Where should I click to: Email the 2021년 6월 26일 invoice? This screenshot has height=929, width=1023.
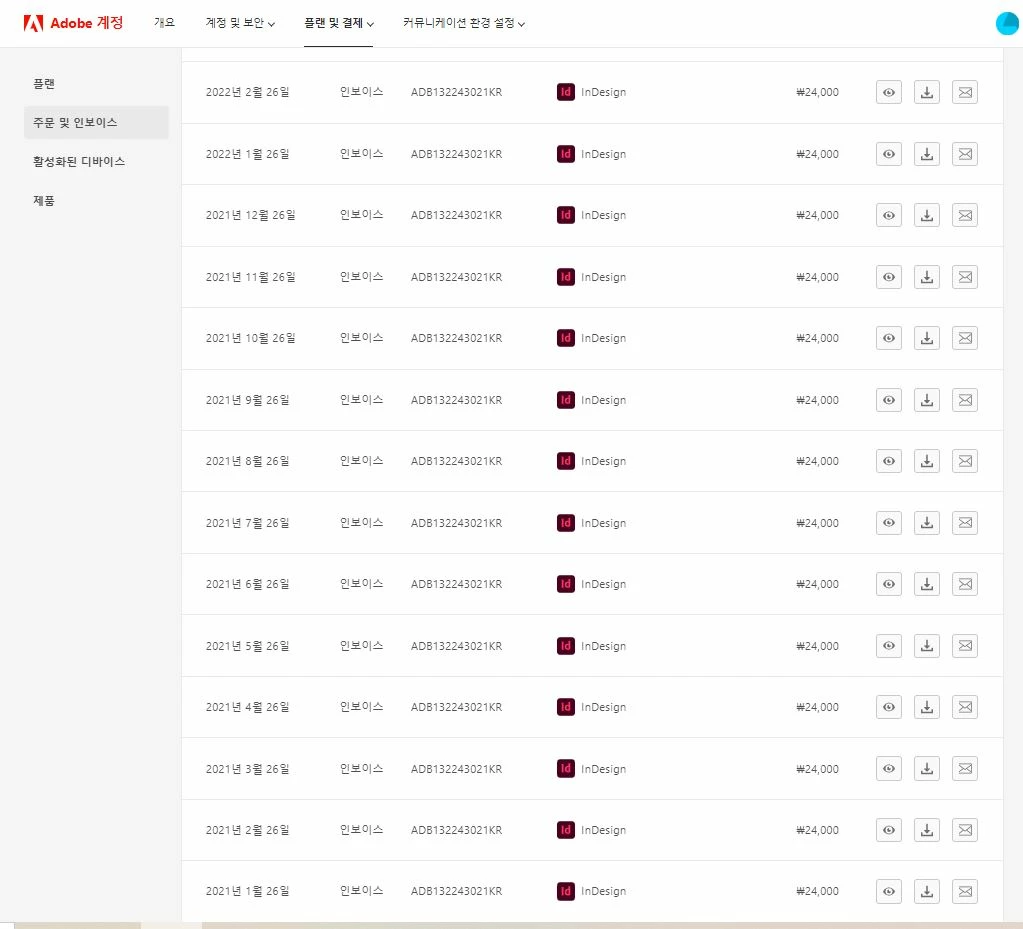tap(965, 584)
